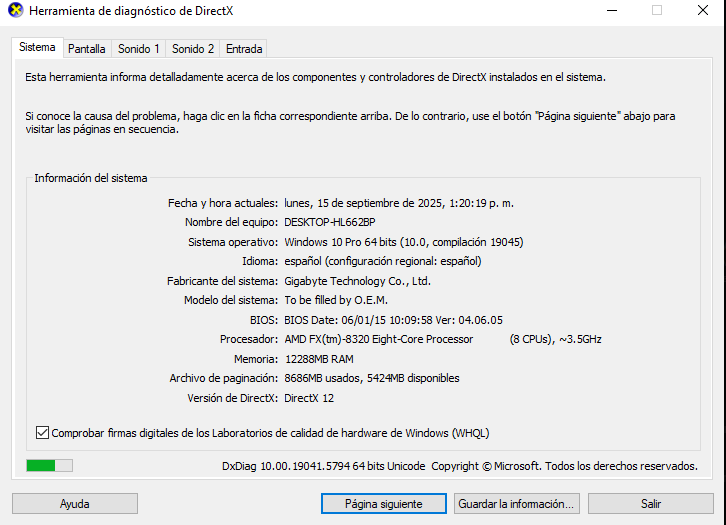Exit using the Salir button
Image resolution: width=726 pixels, height=525 pixels.
click(x=651, y=504)
